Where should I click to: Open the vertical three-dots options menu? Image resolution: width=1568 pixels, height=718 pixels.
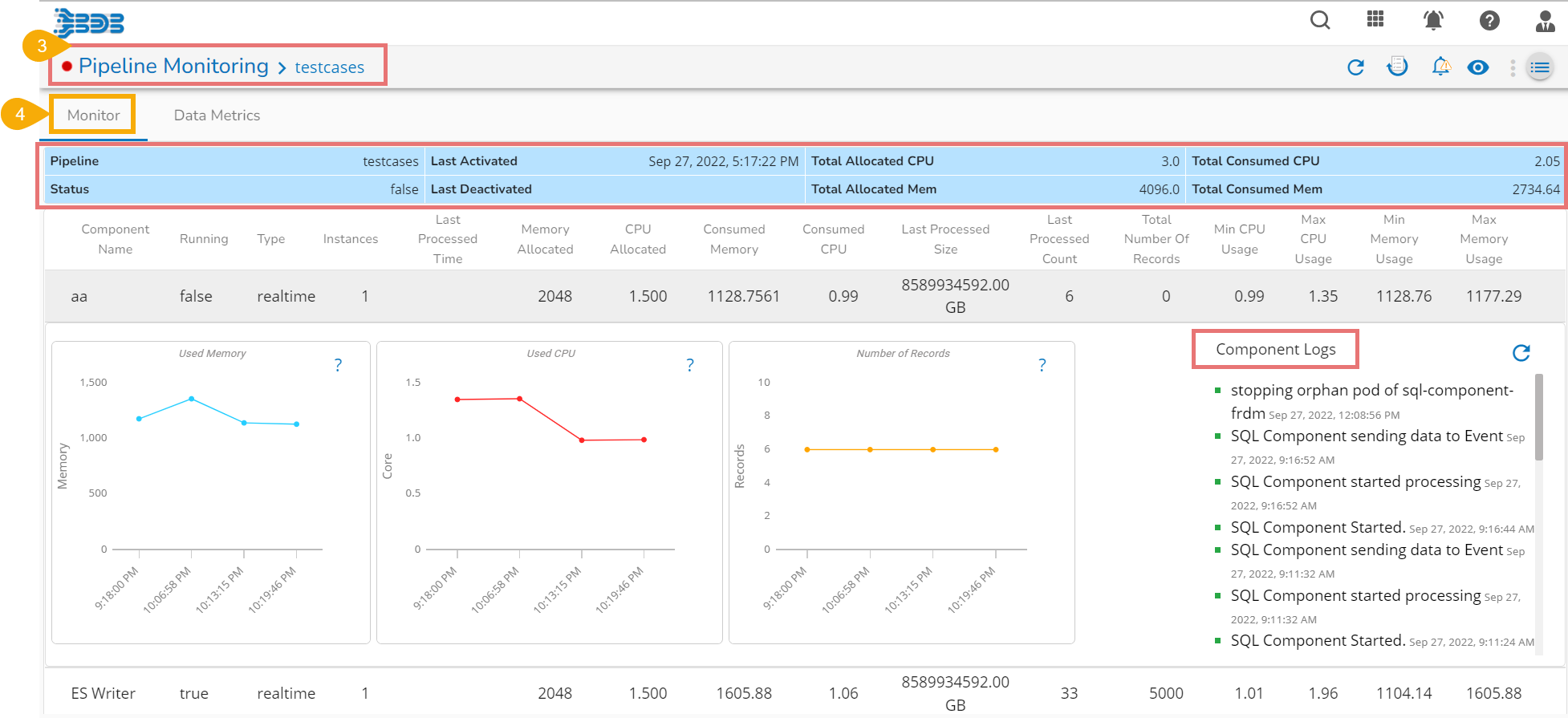1513,67
